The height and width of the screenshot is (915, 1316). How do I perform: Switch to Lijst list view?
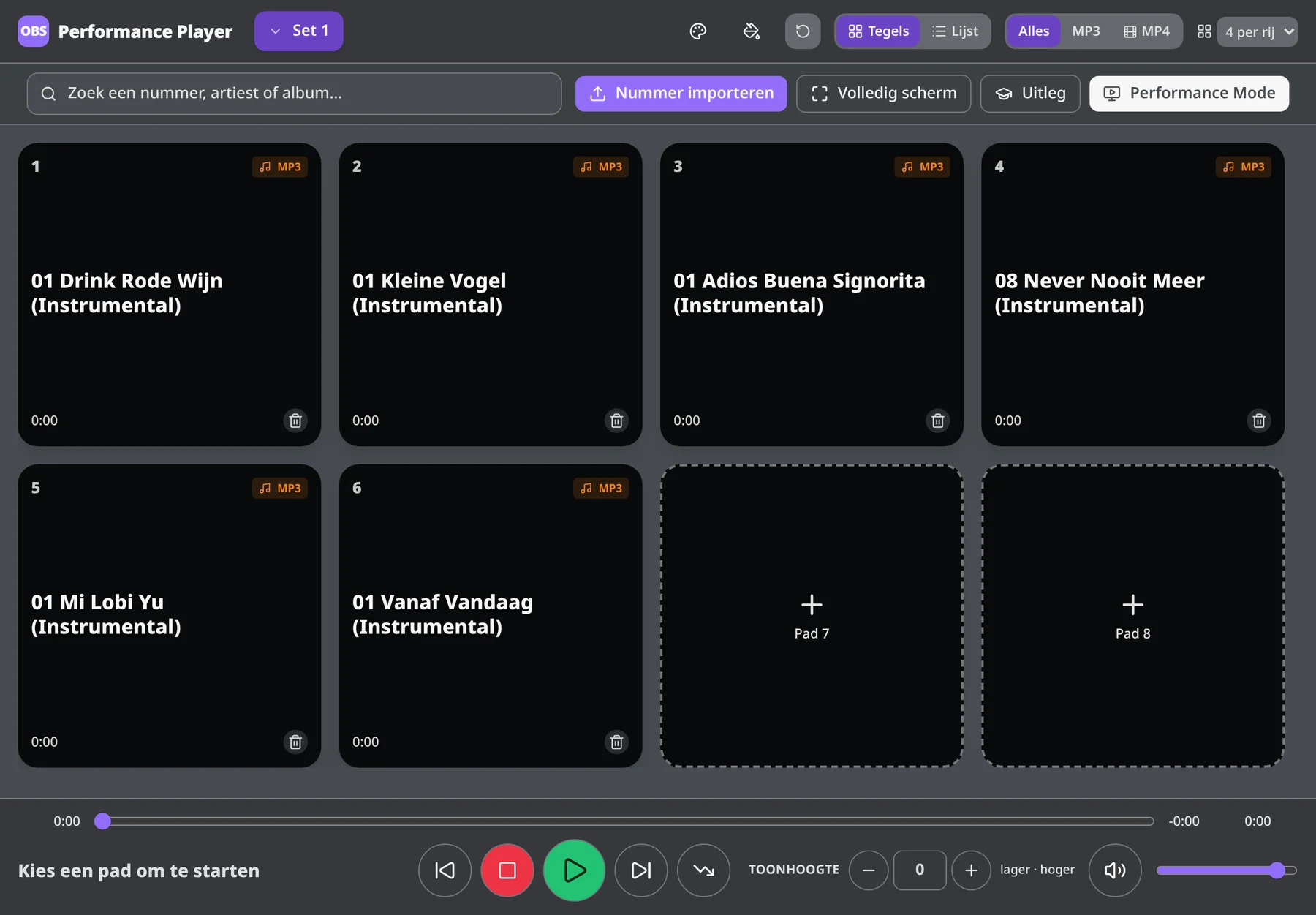point(955,31)
